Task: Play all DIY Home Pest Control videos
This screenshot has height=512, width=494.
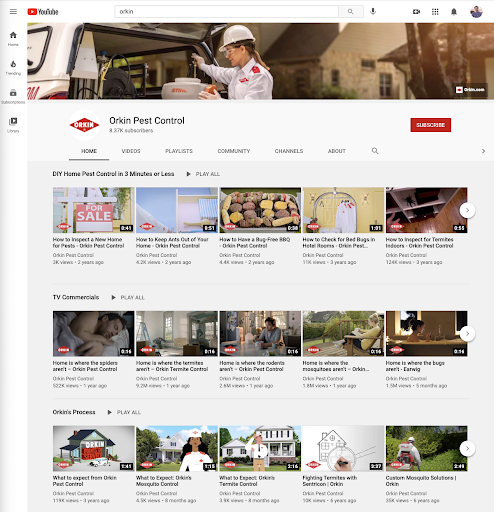Action: tap(203, 174)
